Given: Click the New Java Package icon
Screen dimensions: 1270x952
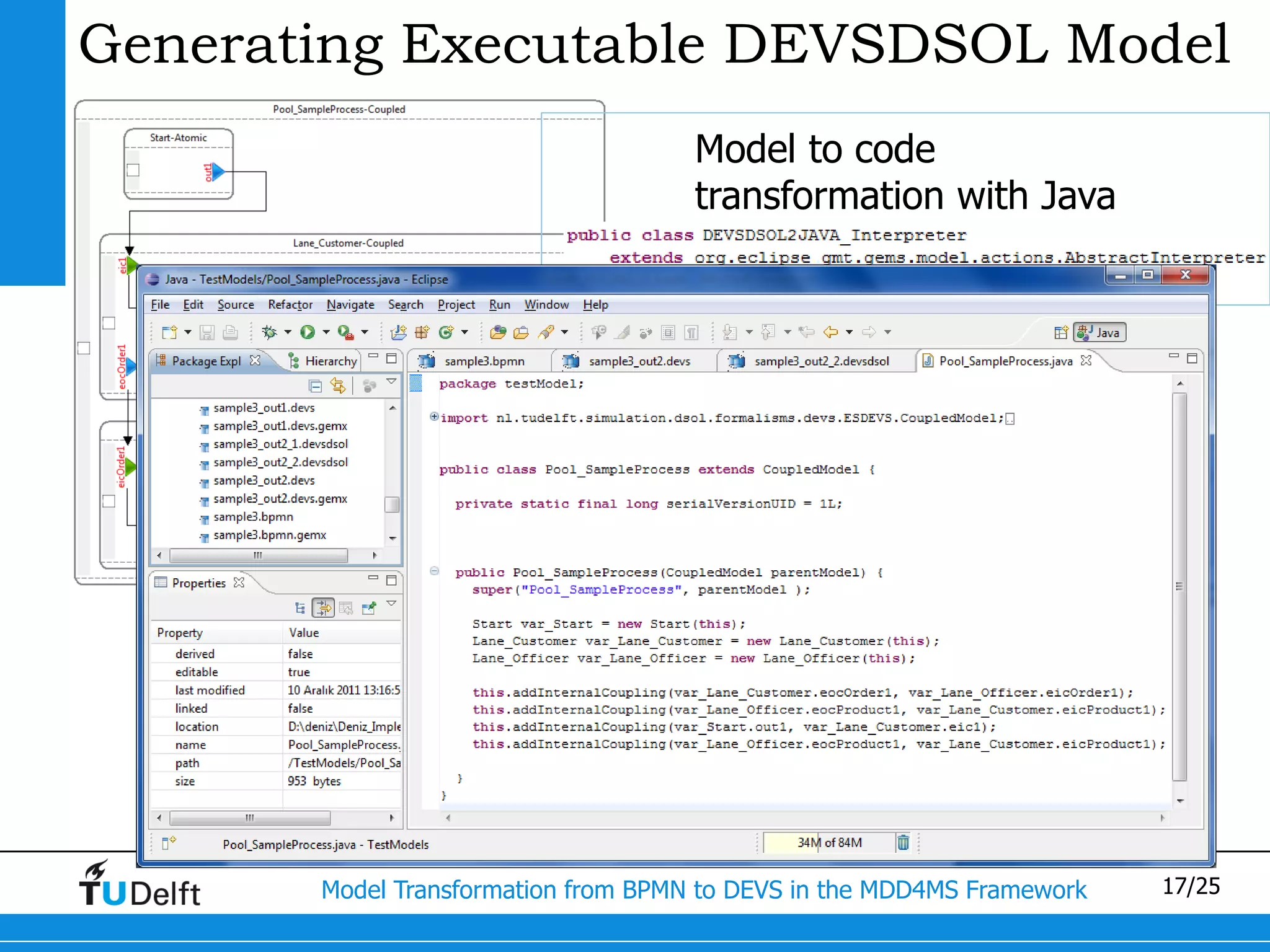Looking at the screenshot, I should click(422, 333).
